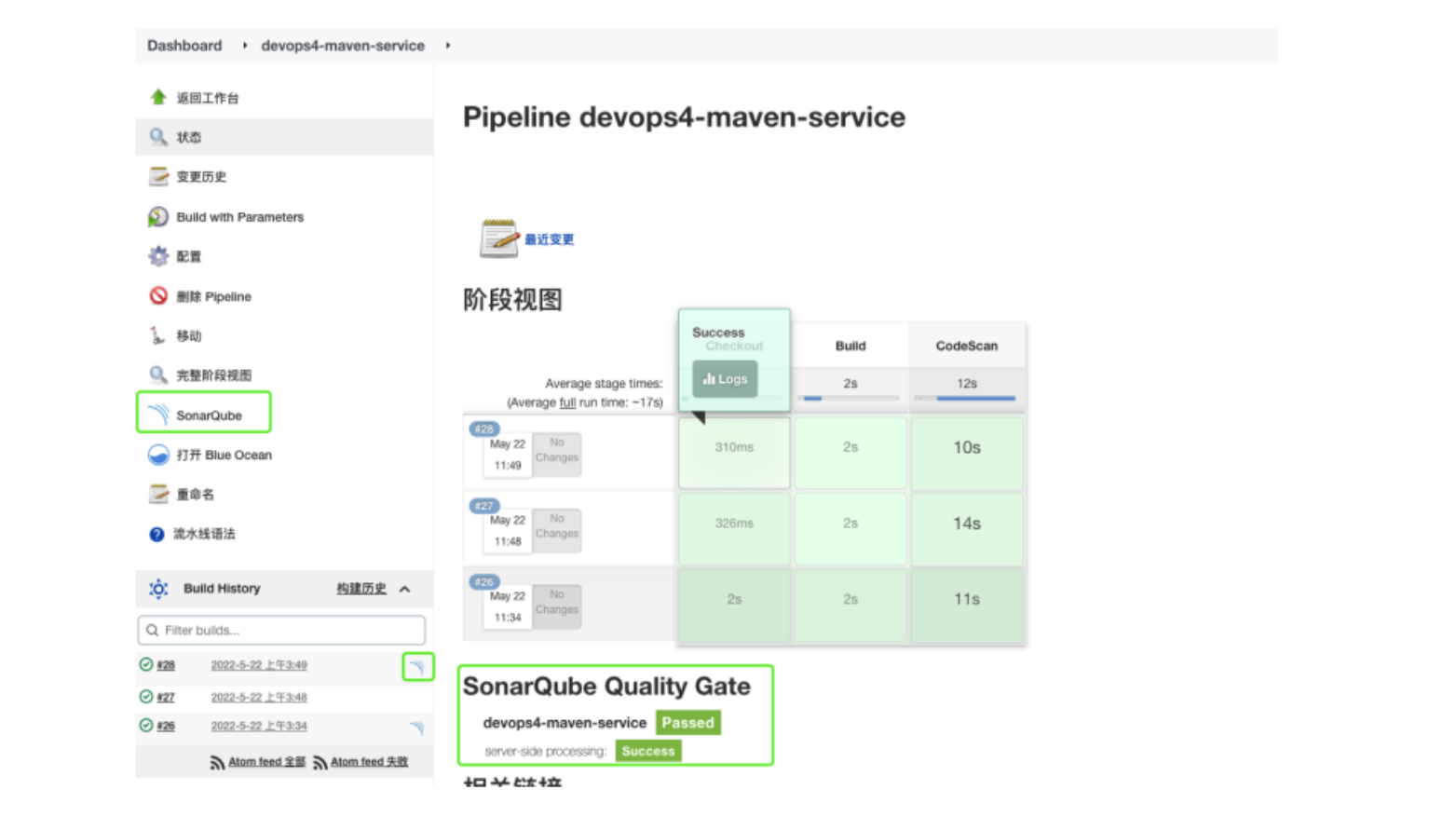
Task: Click the devops4-maven-service Quality Gate project name
Action: pos(565,723)
